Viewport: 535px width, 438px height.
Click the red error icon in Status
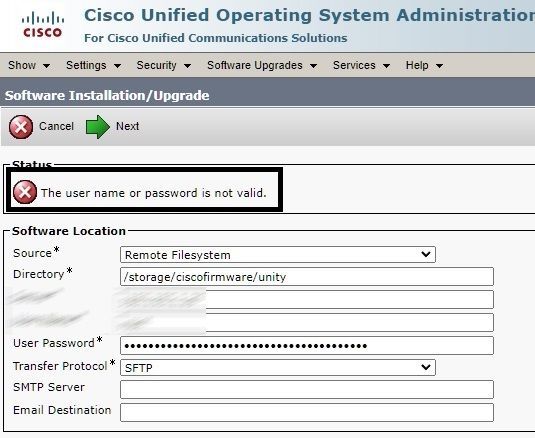pos(25,192)
